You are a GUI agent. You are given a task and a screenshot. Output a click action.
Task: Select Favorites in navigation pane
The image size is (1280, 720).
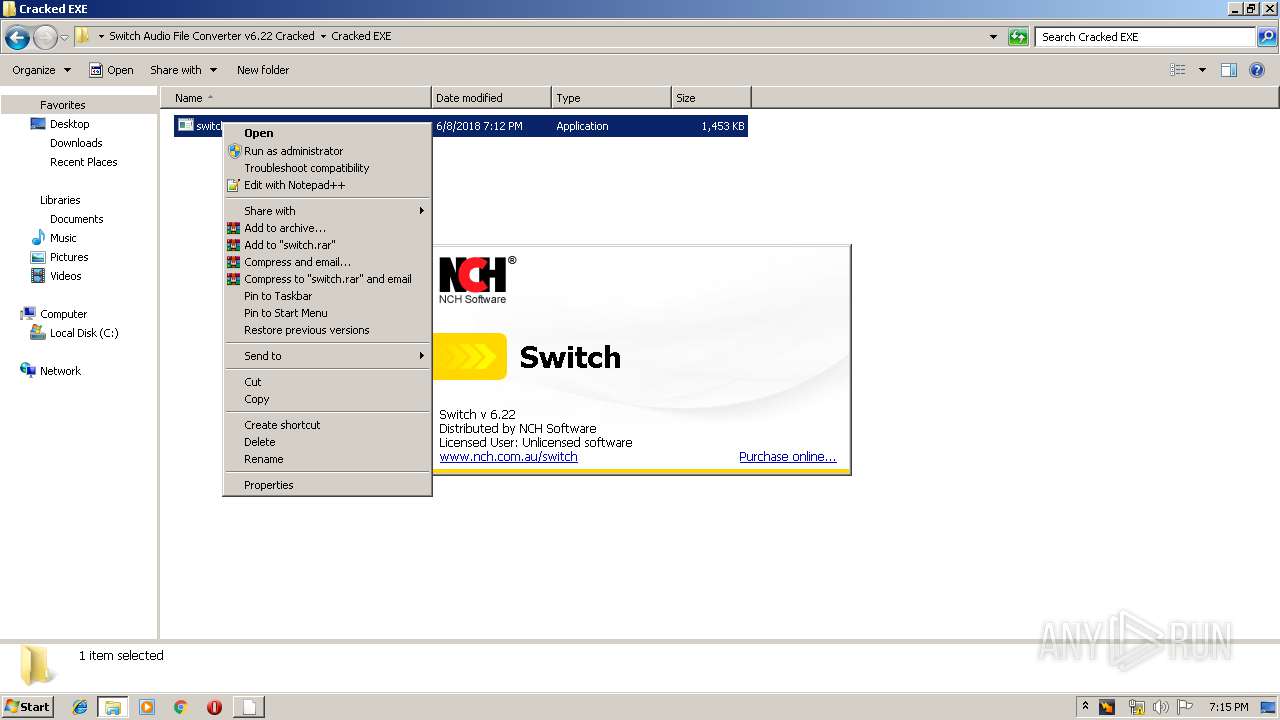pos(62,105)
